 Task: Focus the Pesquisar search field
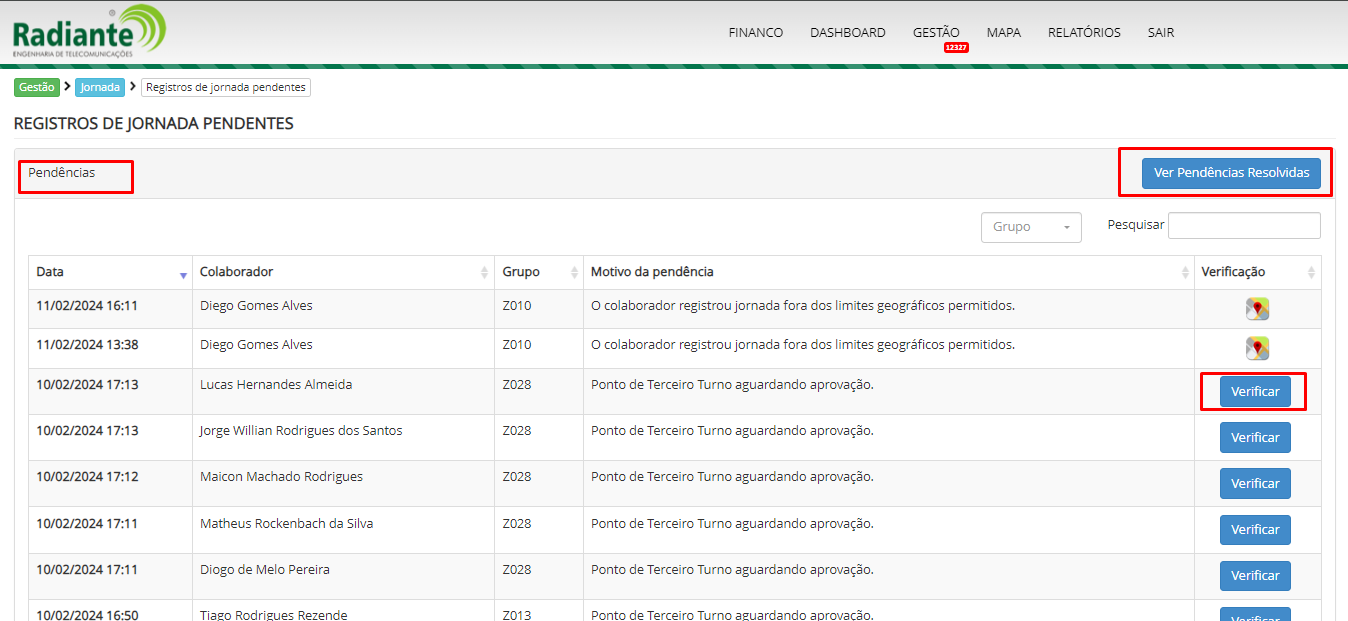click(1244, 226)
